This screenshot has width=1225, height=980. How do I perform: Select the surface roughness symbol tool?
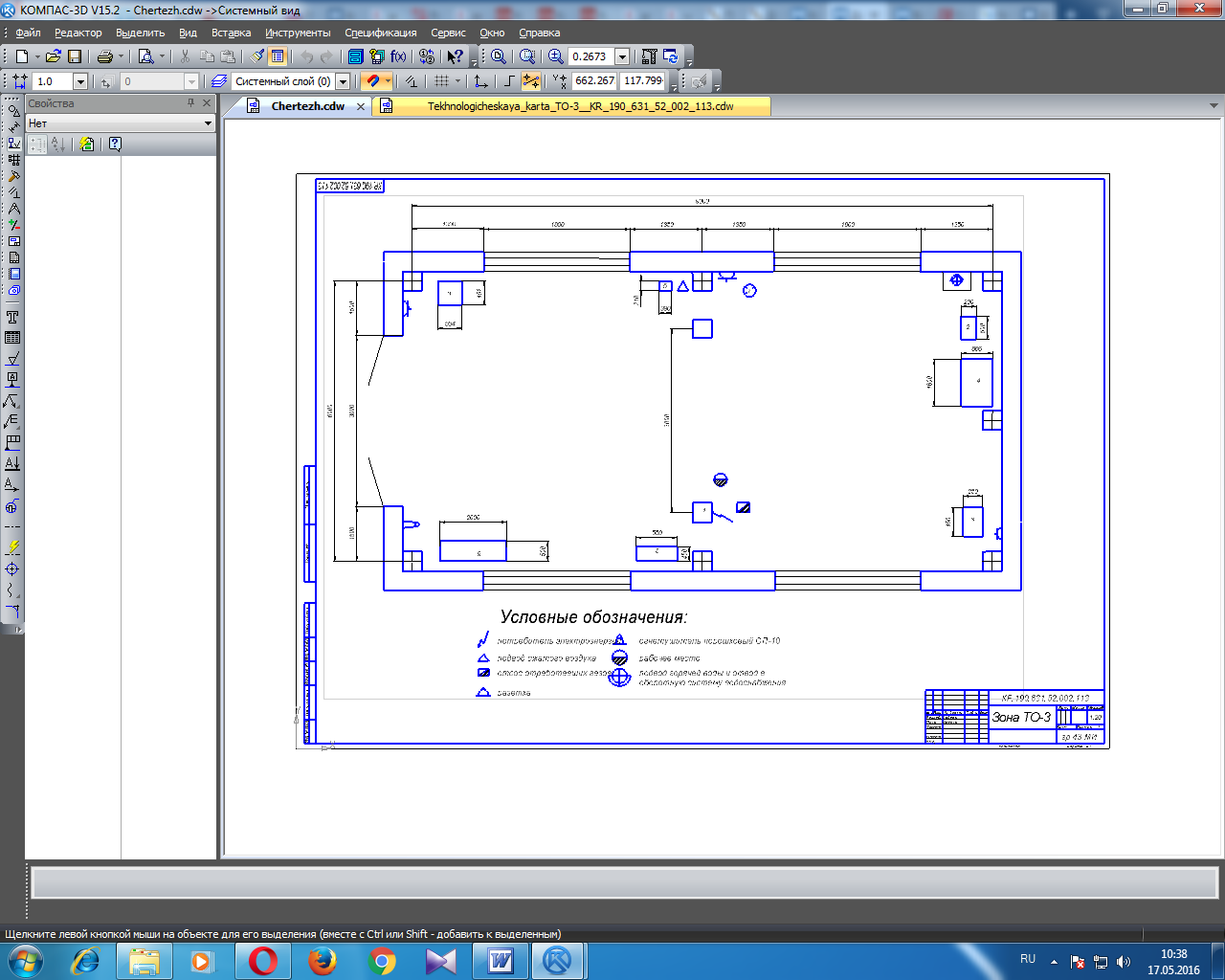(x=12, y=358)
